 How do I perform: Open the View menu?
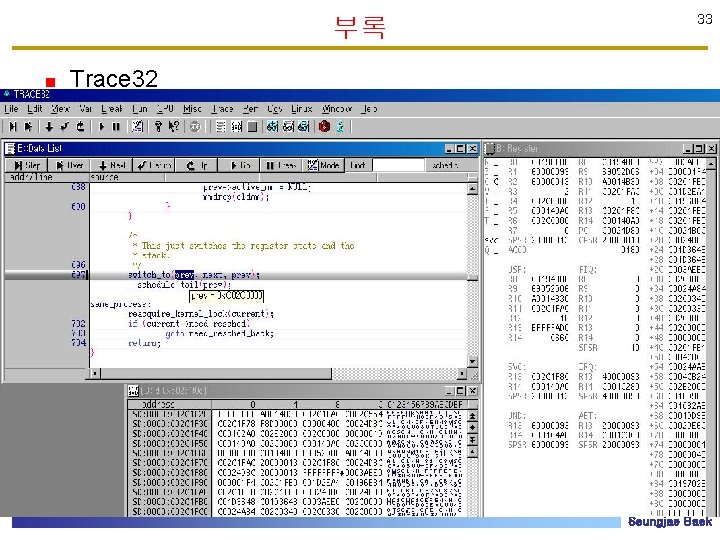(60, 109)
